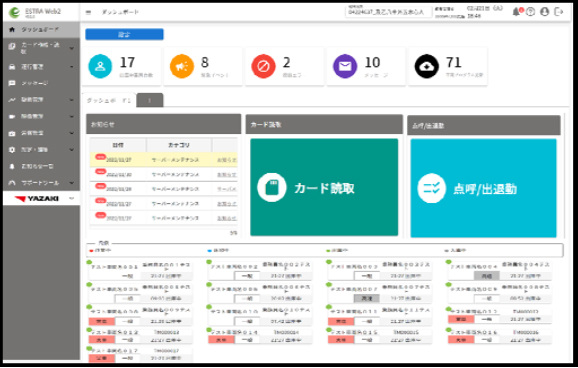Screen dimensions: 578x368
Task: Click the SD card icon in カード読取 tile
Action: 272,188
